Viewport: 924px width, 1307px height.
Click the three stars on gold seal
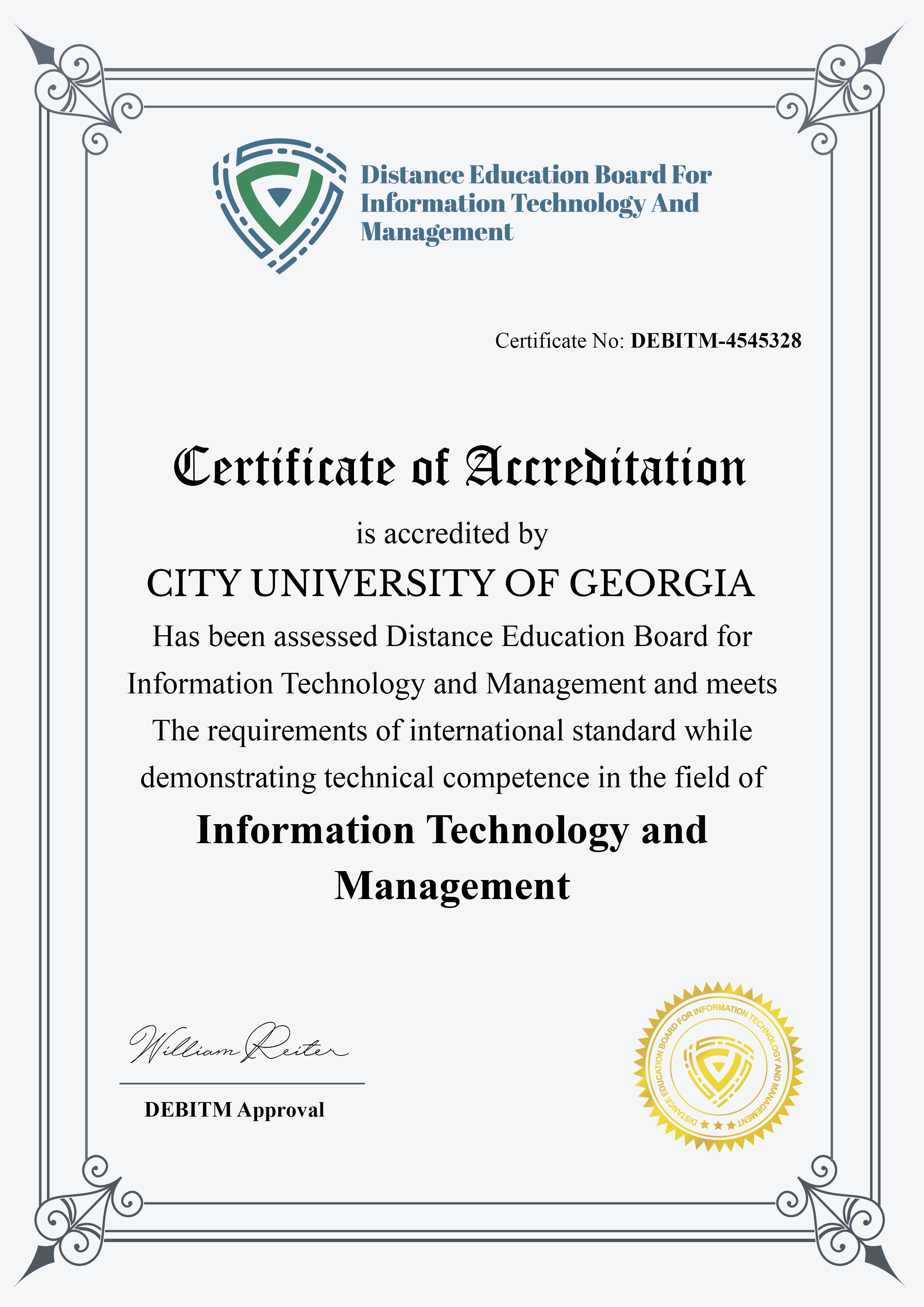point(718,1126)
